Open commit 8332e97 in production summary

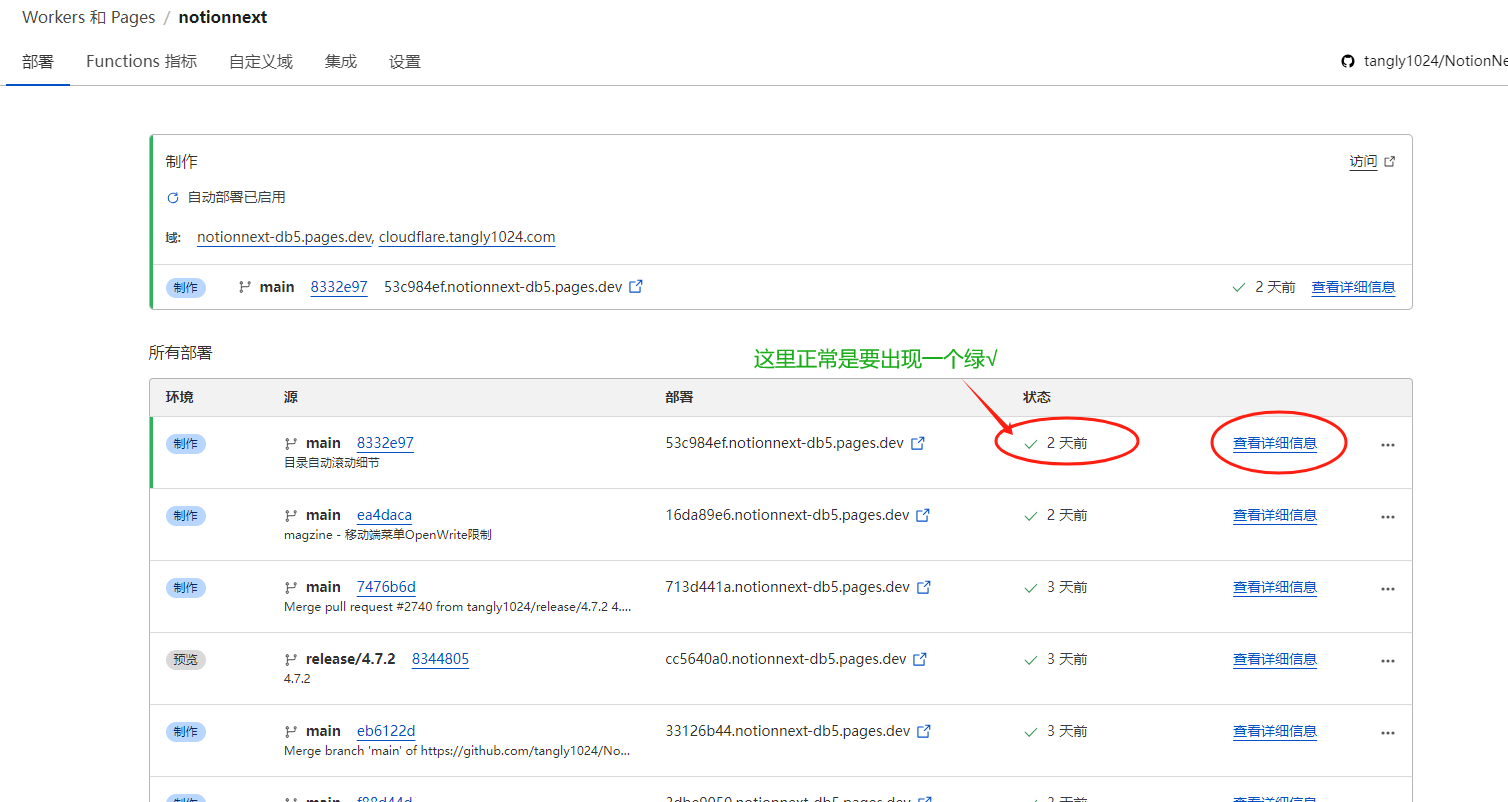(339, 287)
